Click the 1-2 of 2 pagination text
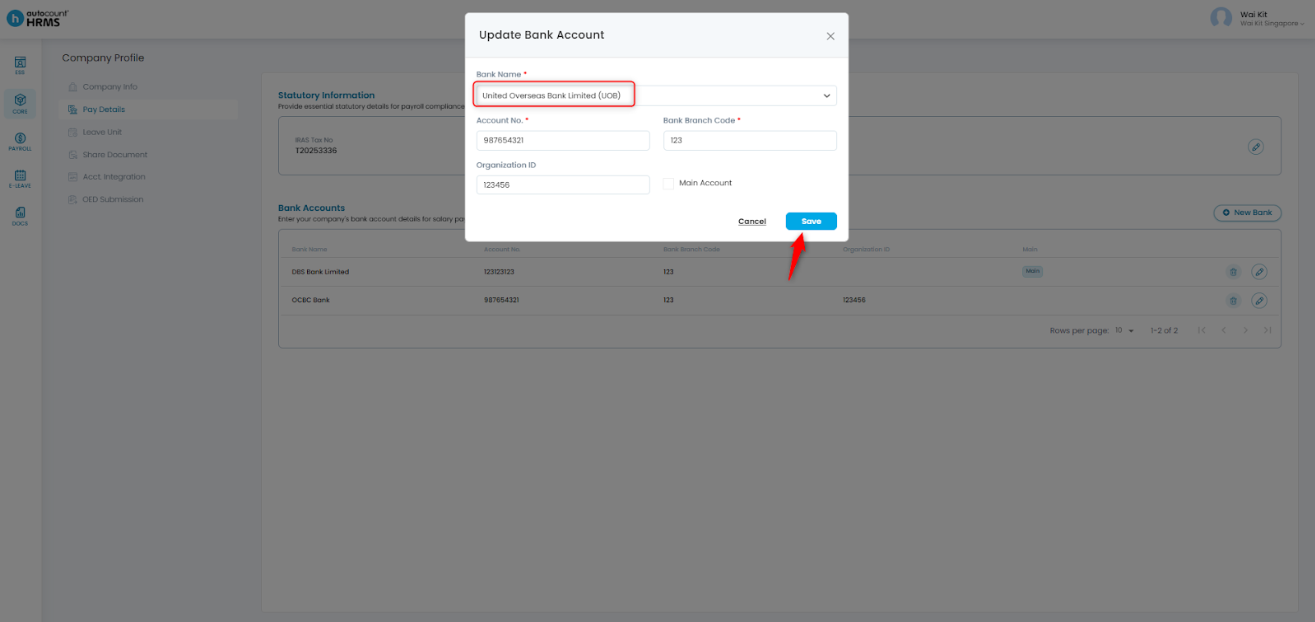 tap(1164, 330)
